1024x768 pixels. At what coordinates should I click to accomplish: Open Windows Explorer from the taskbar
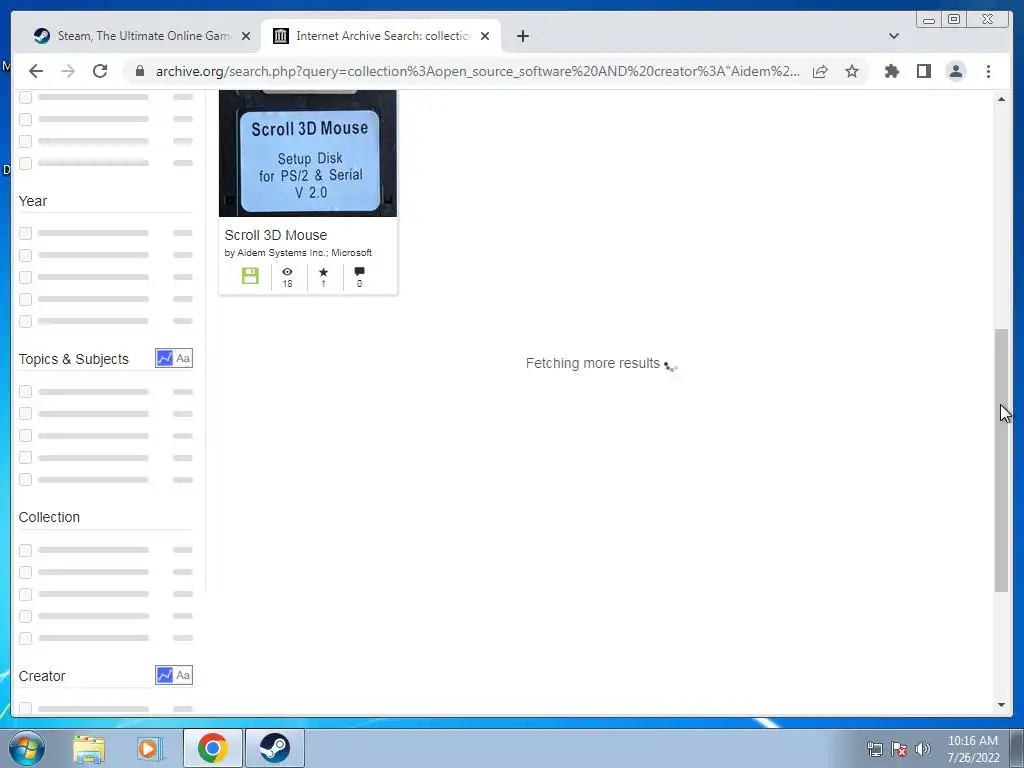click(x=89, y=748)
